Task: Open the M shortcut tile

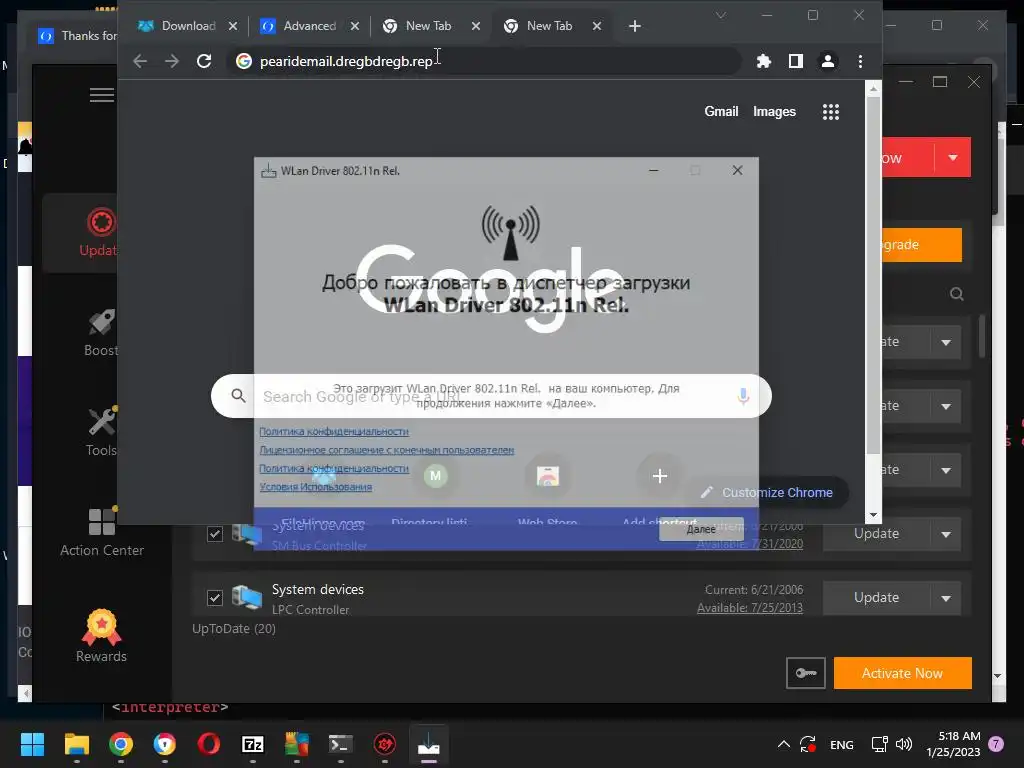Action: tap(436, 476)
